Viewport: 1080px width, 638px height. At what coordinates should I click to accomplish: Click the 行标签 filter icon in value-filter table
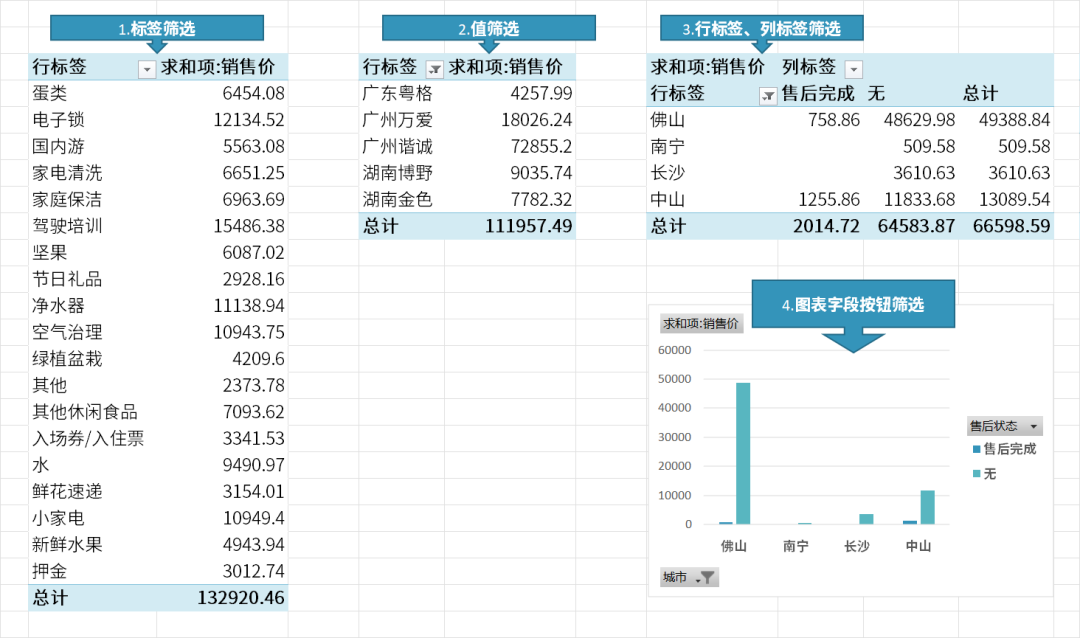click(x=434, y=69)
